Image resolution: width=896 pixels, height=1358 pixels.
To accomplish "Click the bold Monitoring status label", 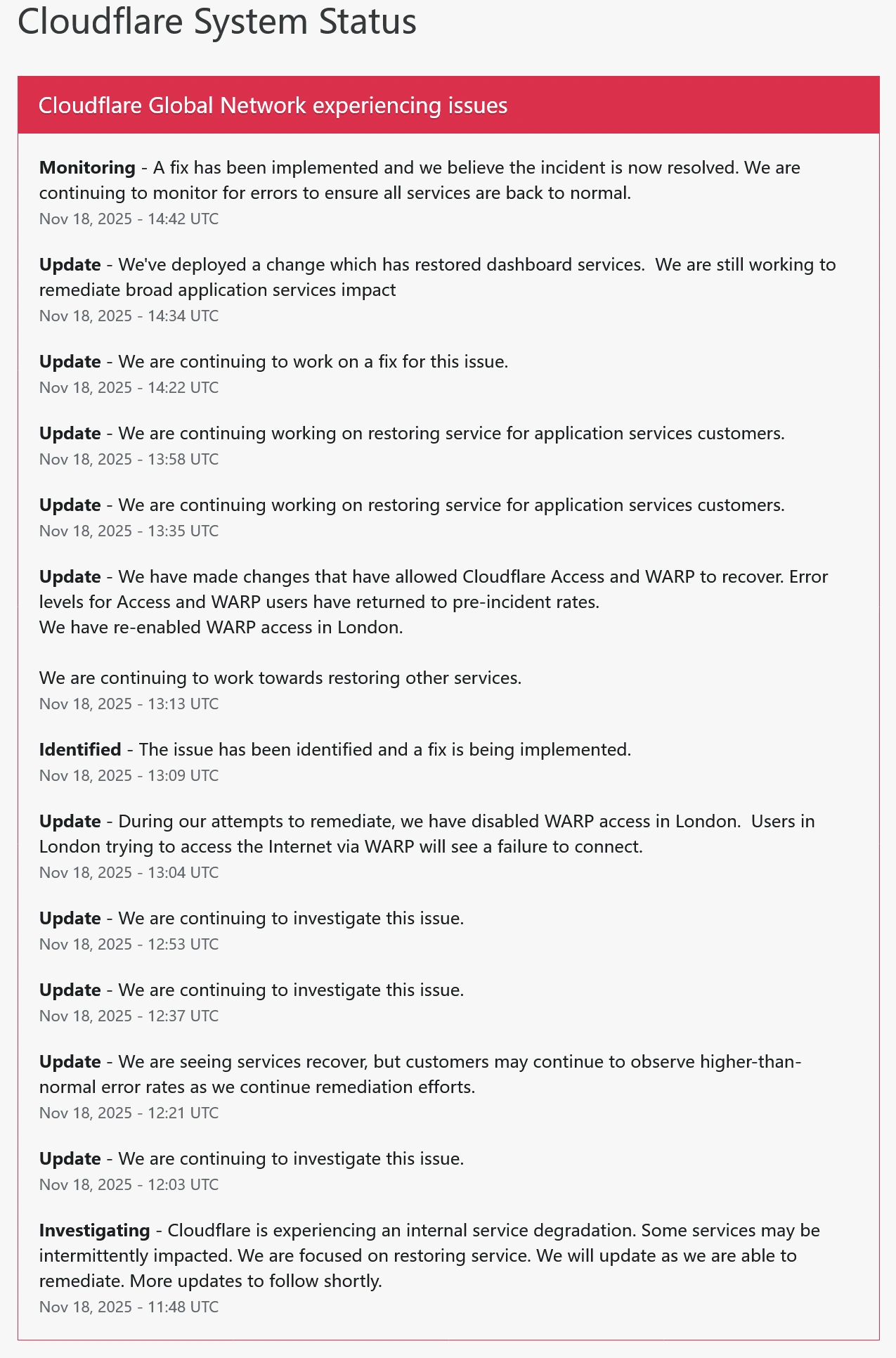I will 87,167.
